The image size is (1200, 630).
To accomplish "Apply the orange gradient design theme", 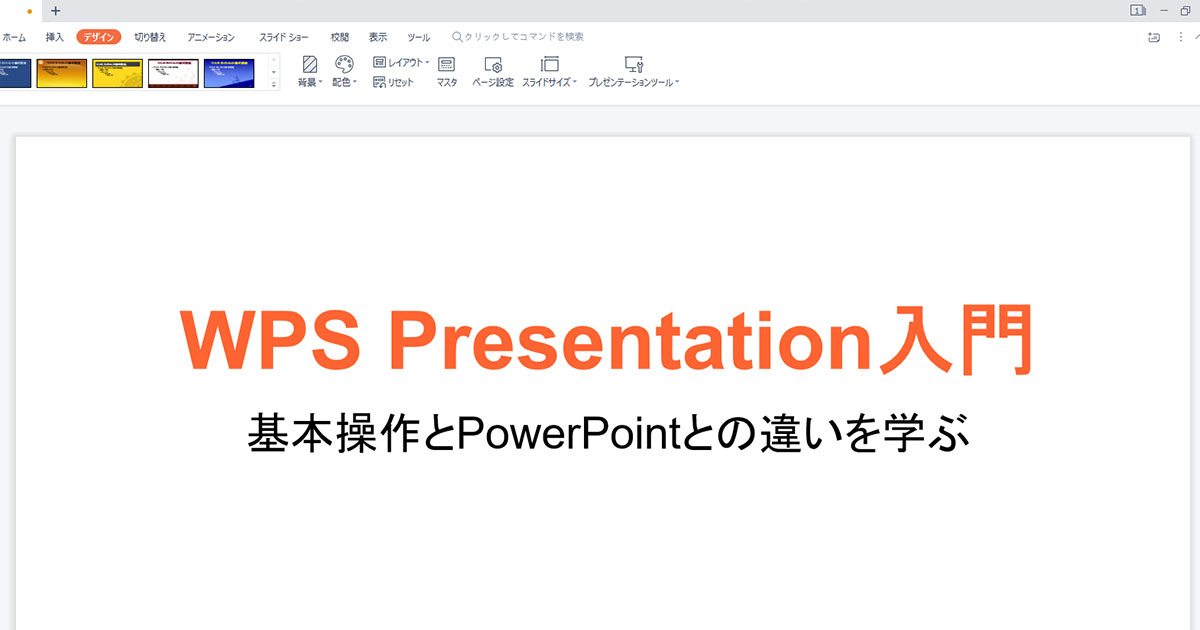I will click(61, 73).
